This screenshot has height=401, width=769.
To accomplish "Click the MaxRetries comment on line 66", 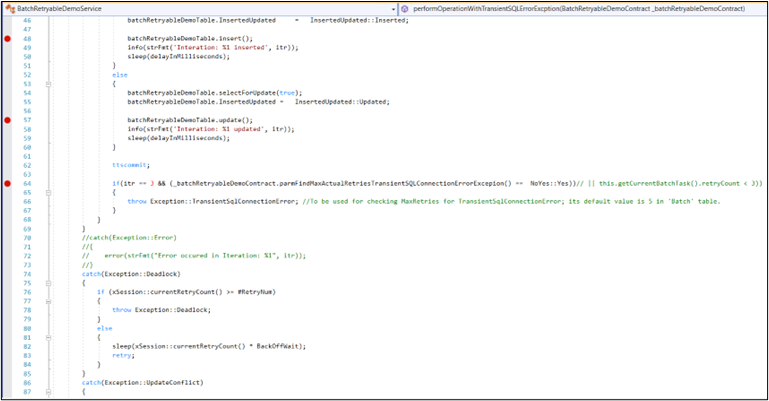I will pos(511,201).
